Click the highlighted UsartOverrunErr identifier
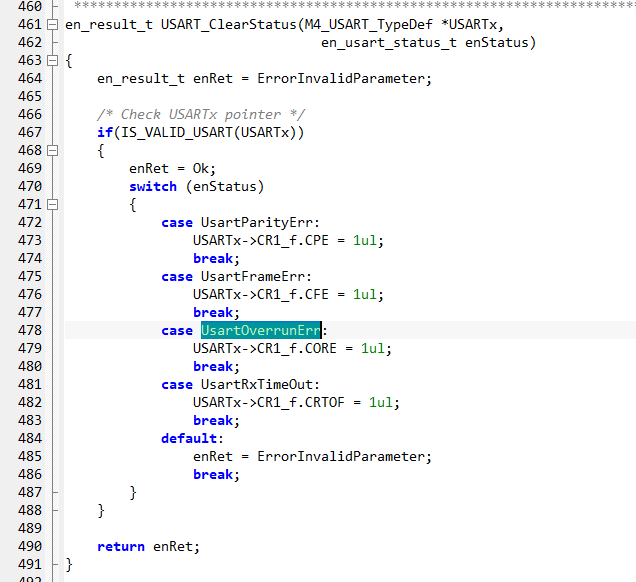636x582 pixels. (x=261, y=331)
